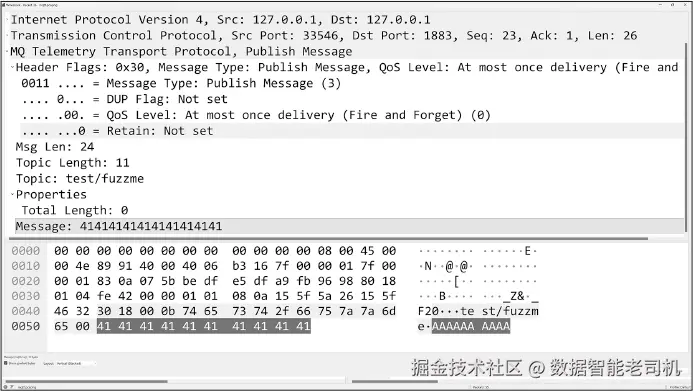Click the 'st/fuzzm' ASCII text in byte pane
Viewport: 693px width, 391px height.
coord(510,311)
